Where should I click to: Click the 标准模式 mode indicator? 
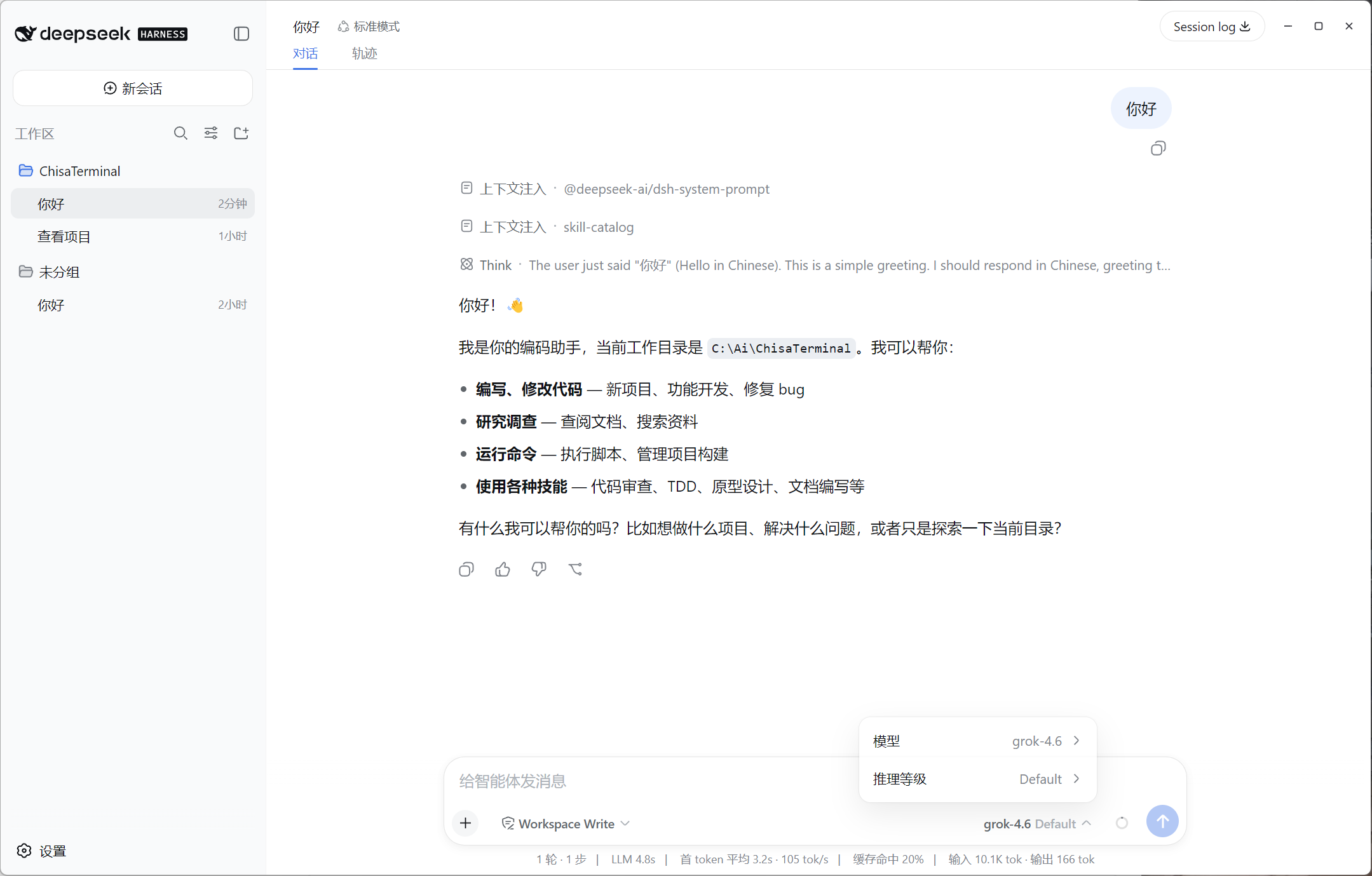[369, 27]
